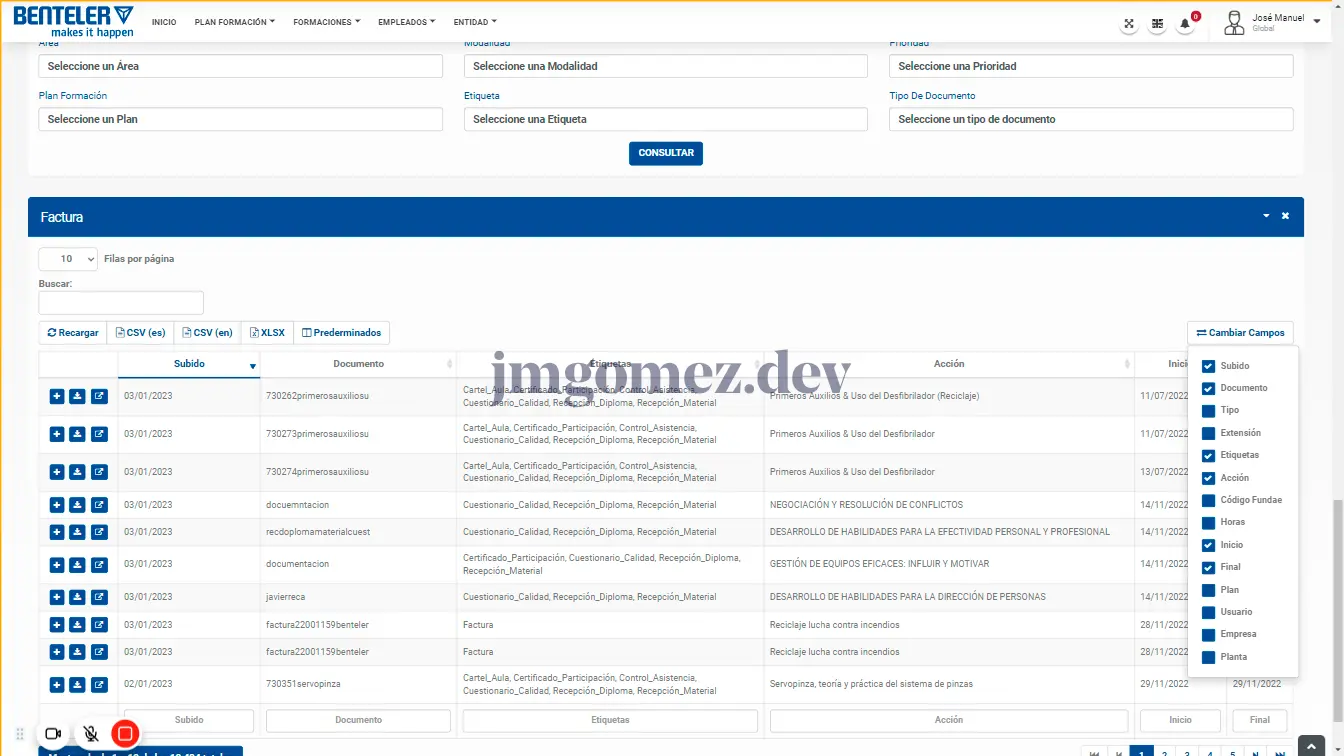1344x756 pixels.
Task: Toggle fullscreen with the expand arrows icon
Action: (1129, 23)
